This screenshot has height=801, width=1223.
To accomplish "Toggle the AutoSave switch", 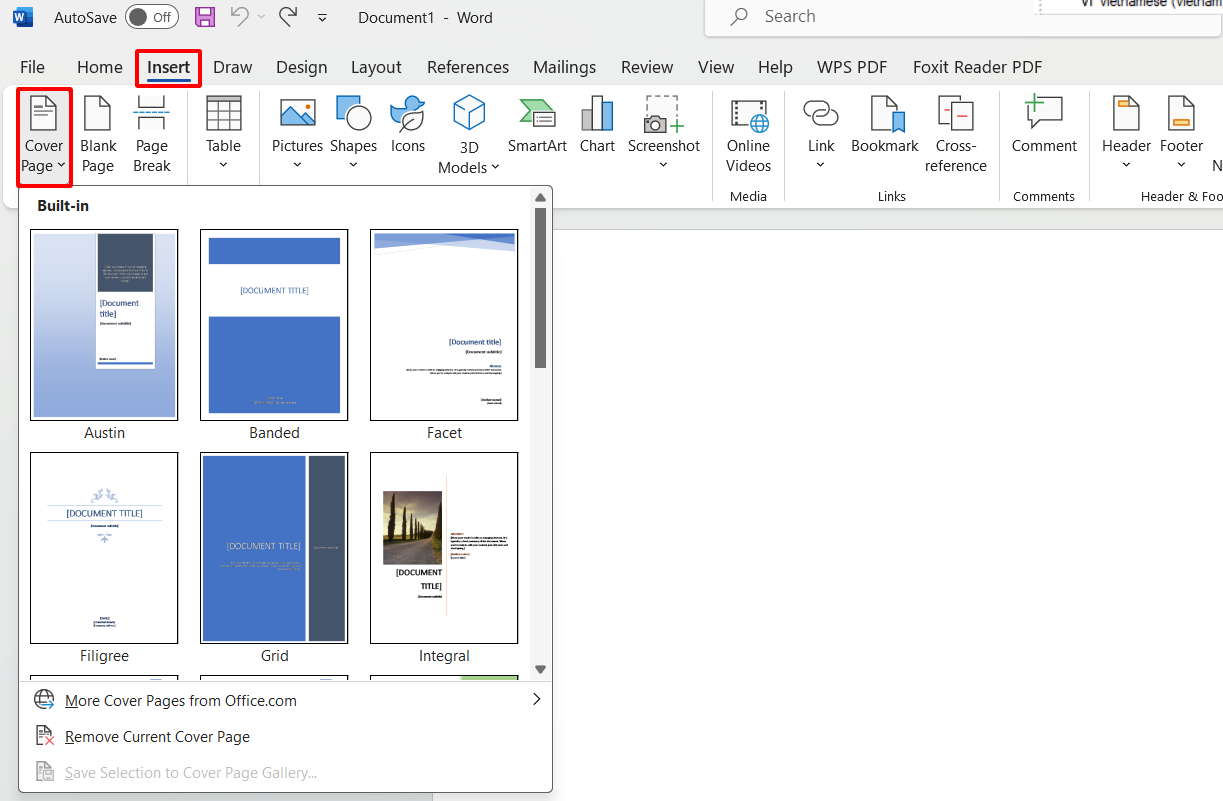I will 151,17.
